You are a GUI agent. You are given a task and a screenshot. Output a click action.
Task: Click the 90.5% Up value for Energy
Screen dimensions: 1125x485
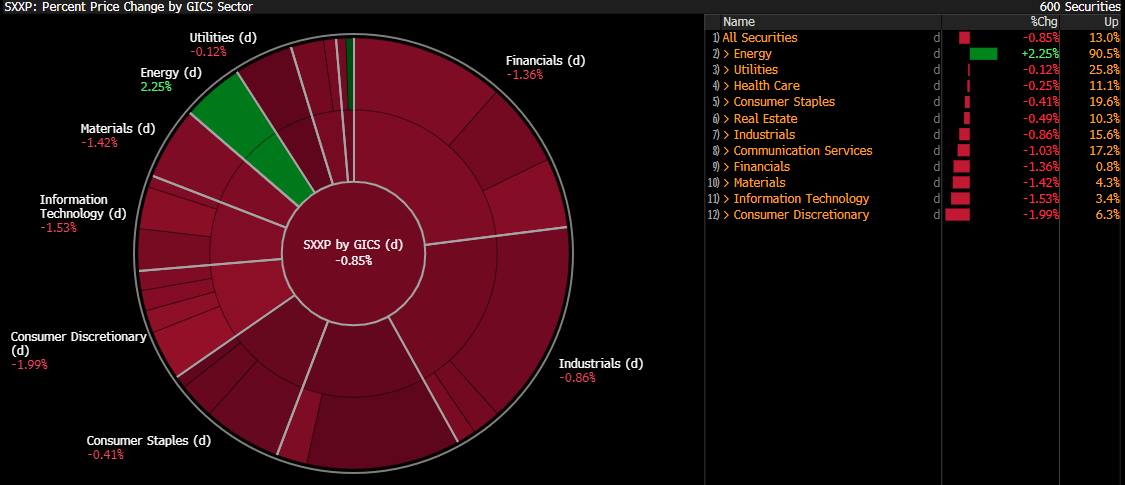(1103, 54)
